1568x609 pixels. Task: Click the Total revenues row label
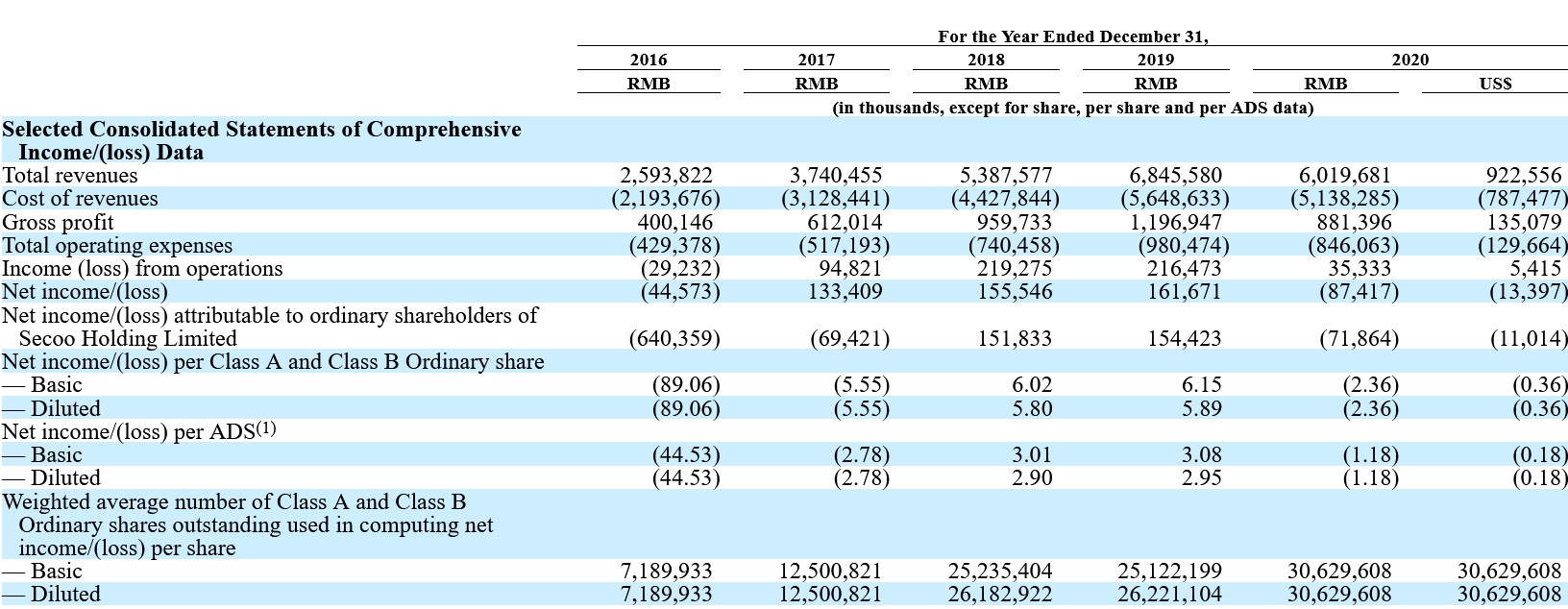point(70,176)
